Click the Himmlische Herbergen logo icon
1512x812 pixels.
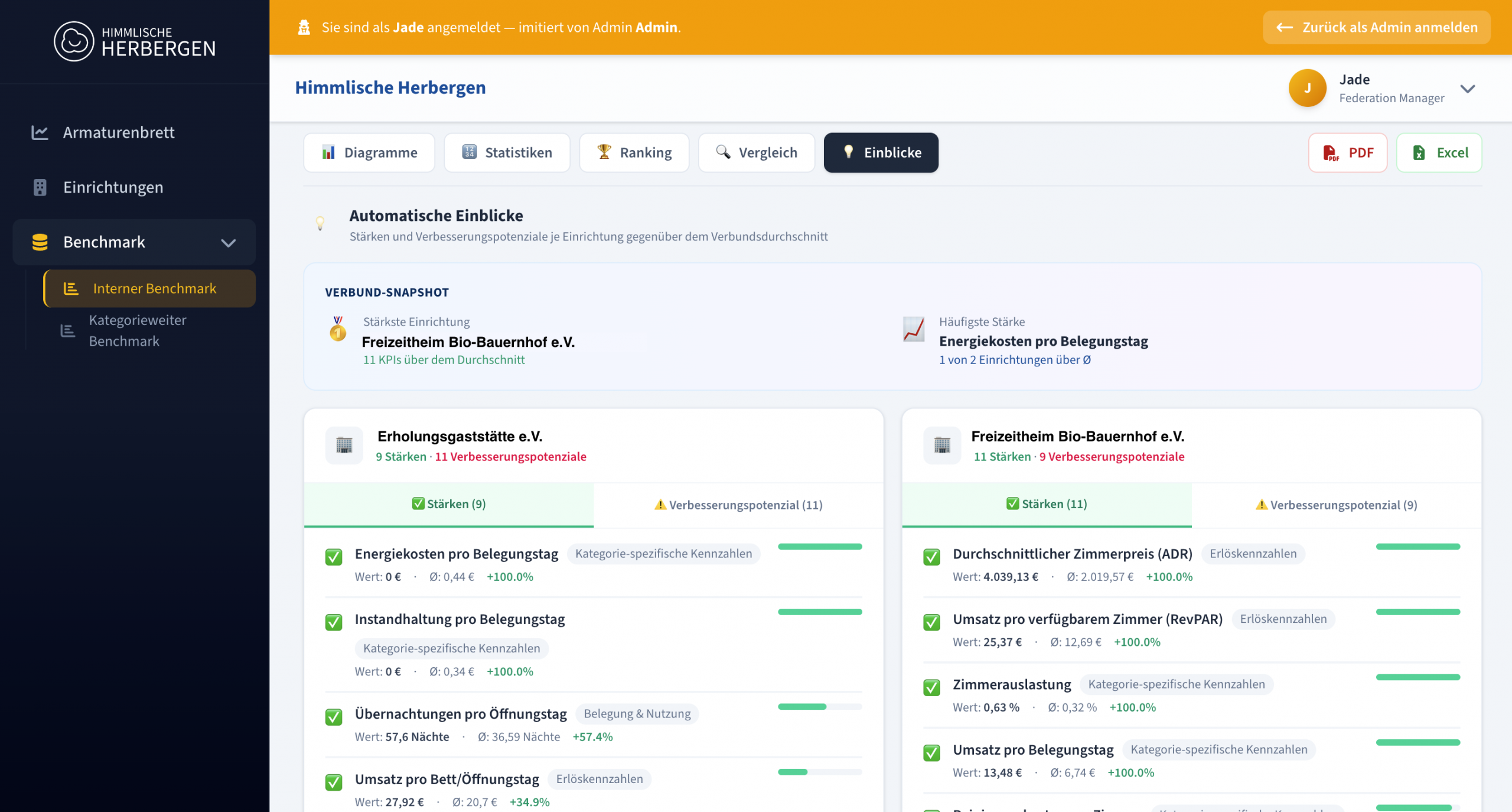74,41
